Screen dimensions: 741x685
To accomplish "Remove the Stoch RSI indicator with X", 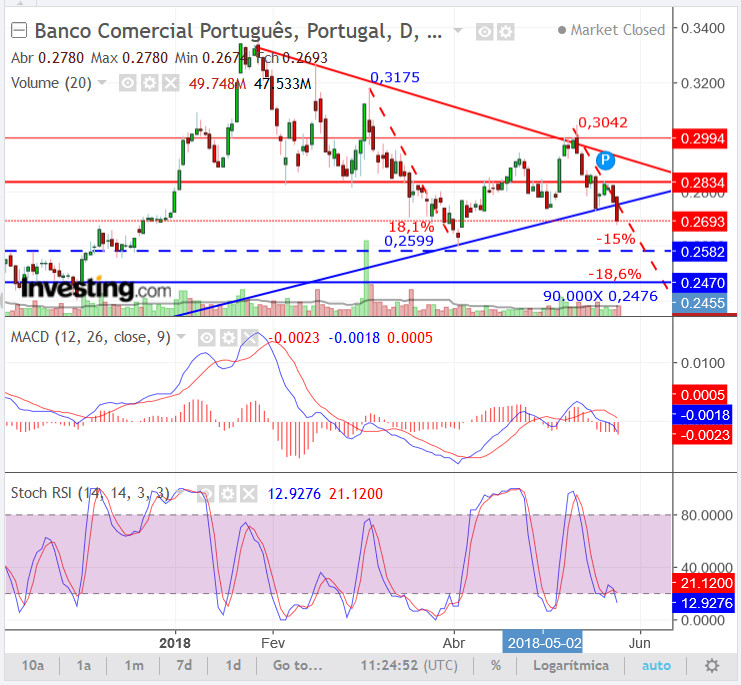I will click(249, 494).
